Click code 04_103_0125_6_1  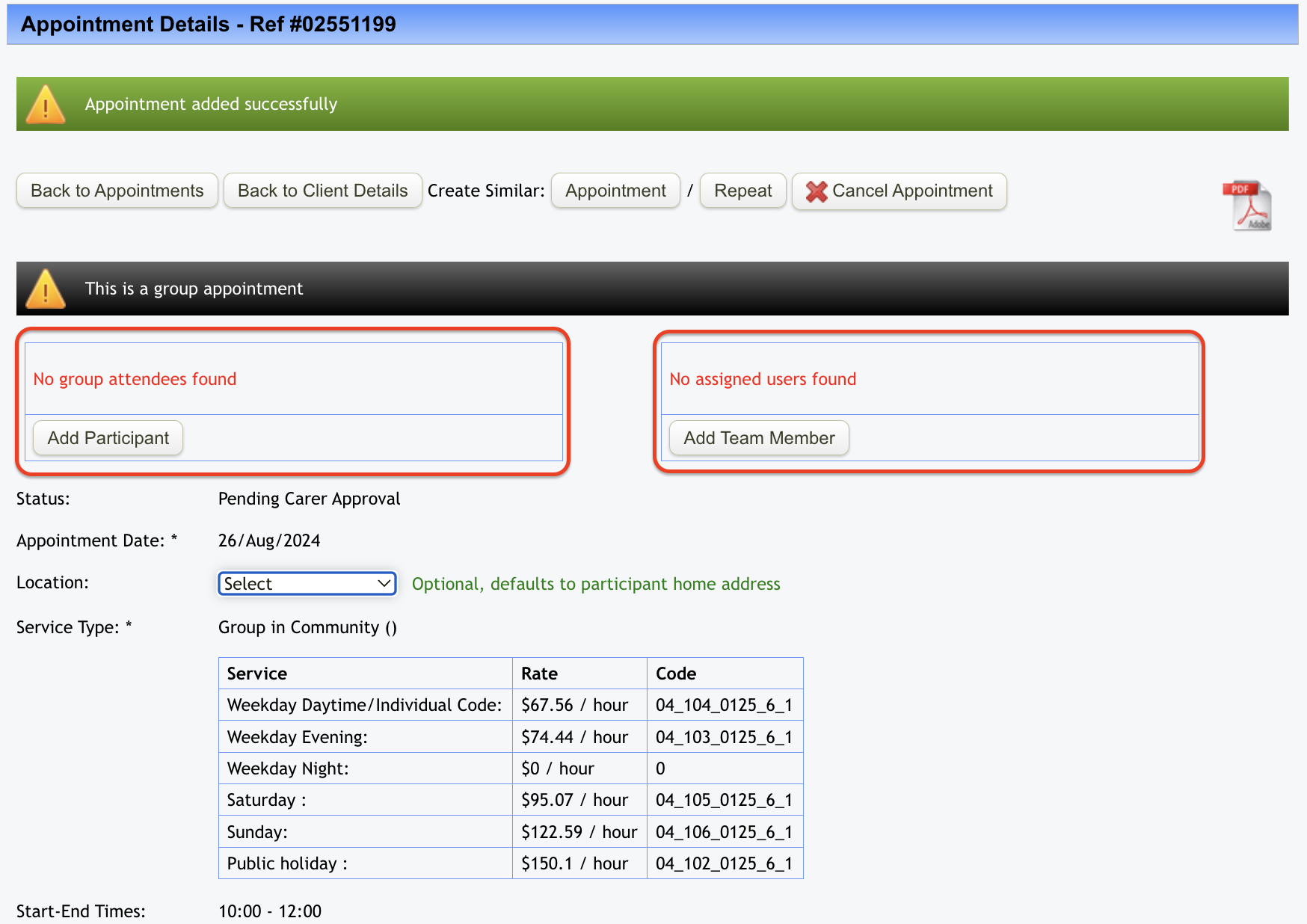(724, 737)
